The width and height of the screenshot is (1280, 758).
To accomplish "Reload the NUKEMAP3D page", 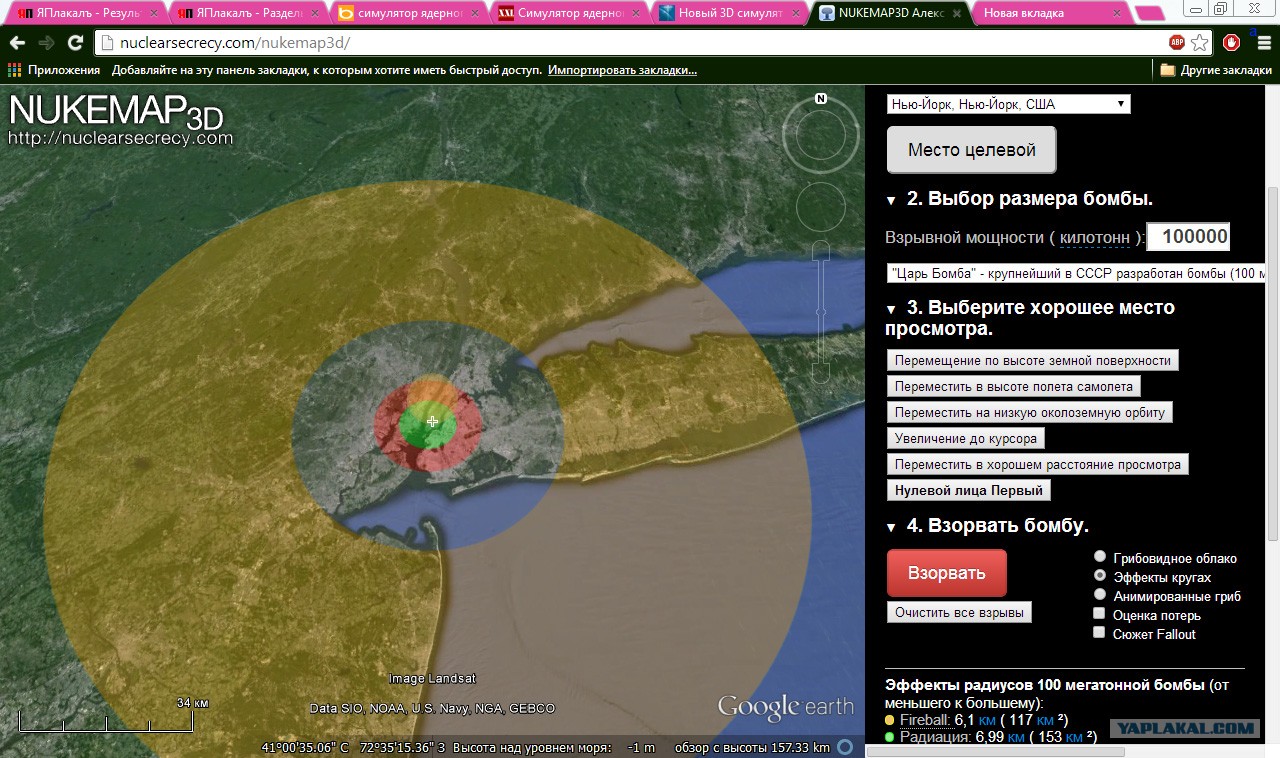I will (75, 43).
